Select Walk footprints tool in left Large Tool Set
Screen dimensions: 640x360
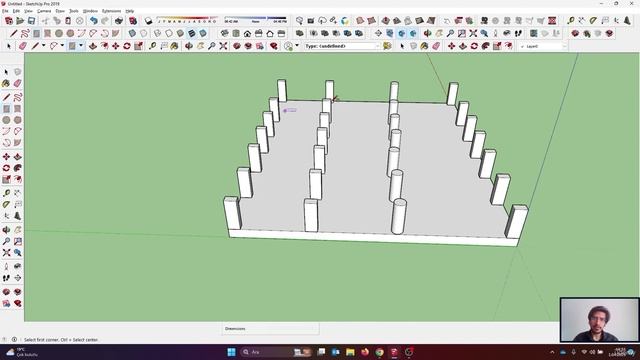coord(6,278)
